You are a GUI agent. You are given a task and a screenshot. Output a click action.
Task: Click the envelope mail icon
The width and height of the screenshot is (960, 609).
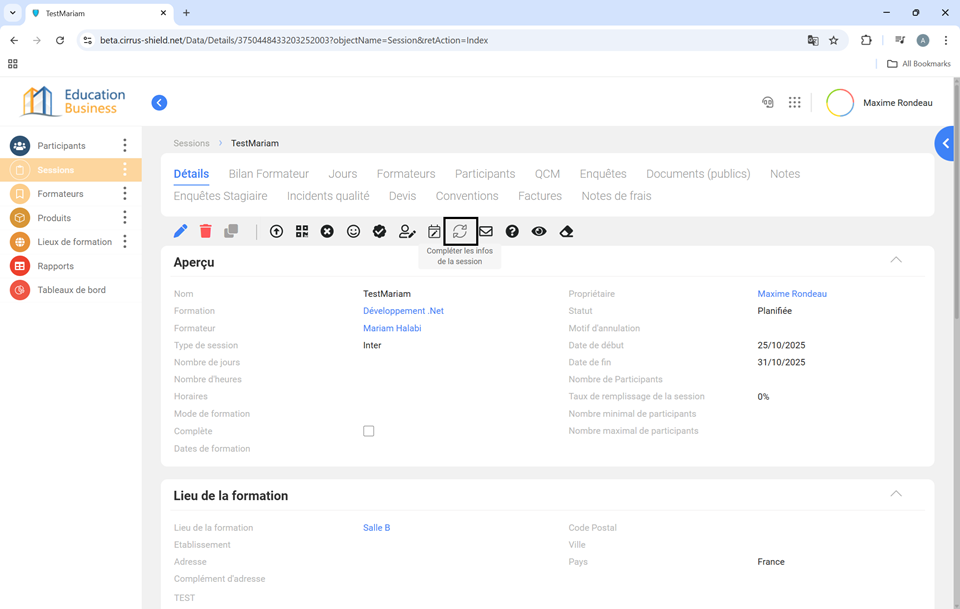click(x=486, y=231)
